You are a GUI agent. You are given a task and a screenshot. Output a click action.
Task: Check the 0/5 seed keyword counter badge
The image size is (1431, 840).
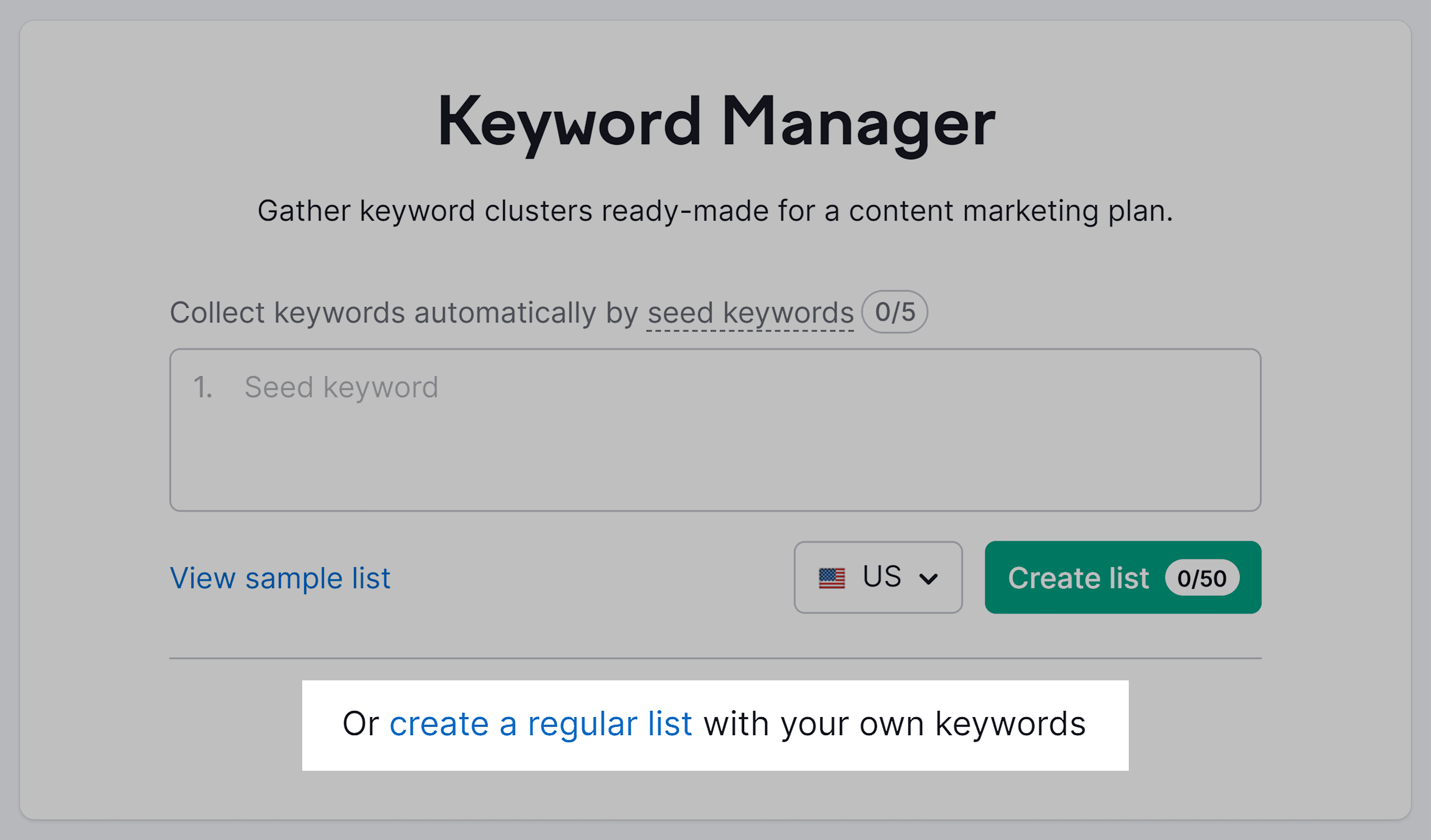[x=895, y=311]
